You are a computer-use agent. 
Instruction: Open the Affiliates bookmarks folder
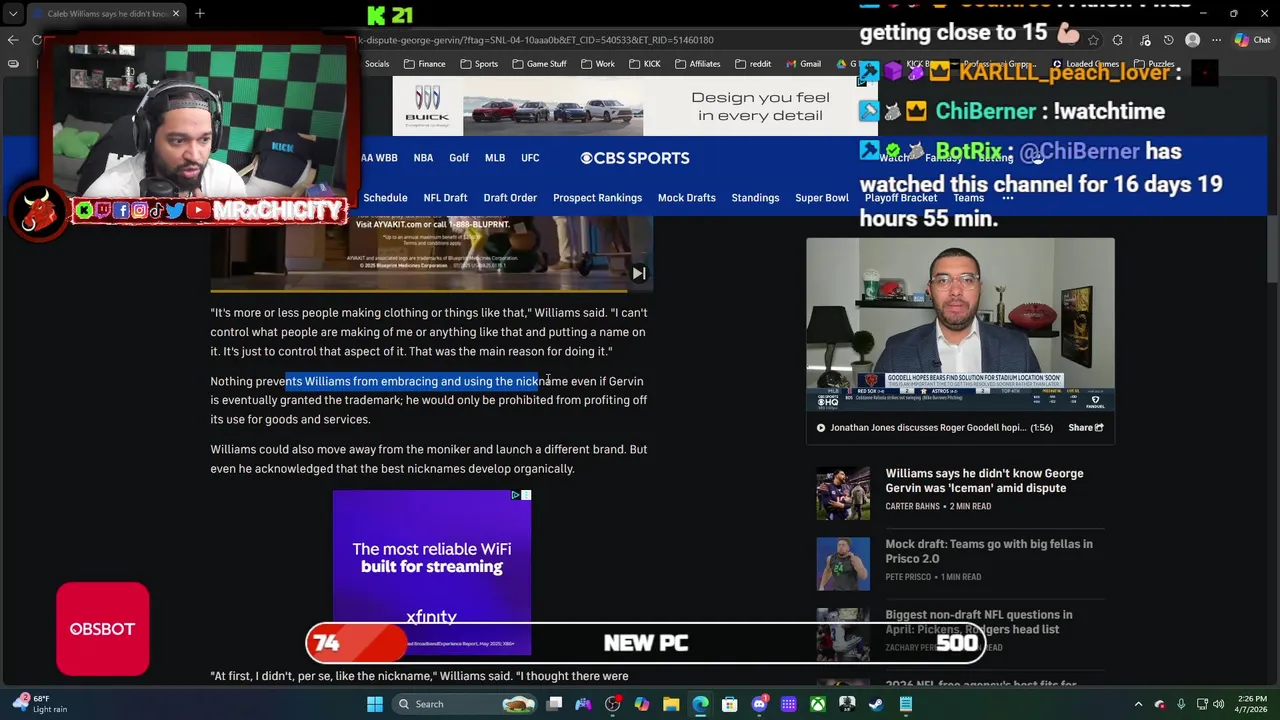(697, 64)
